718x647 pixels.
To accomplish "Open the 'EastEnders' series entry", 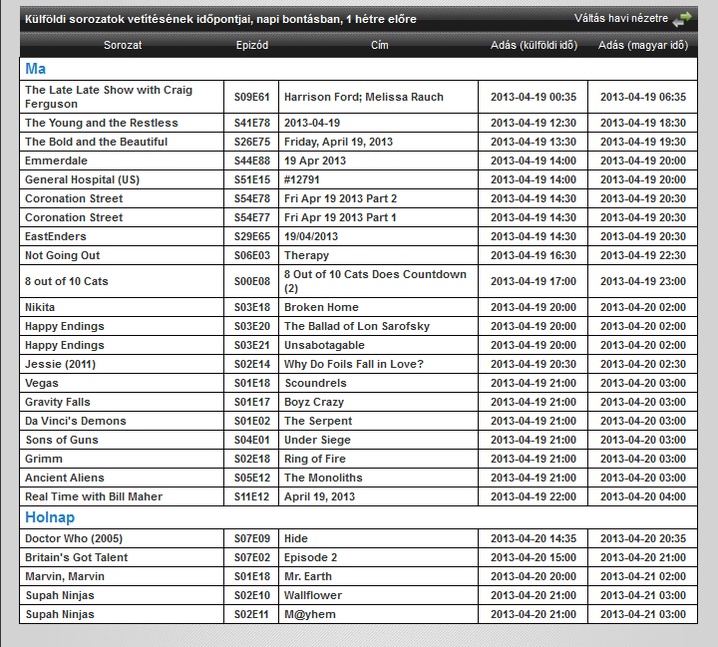I will click(x=55, y=236).
